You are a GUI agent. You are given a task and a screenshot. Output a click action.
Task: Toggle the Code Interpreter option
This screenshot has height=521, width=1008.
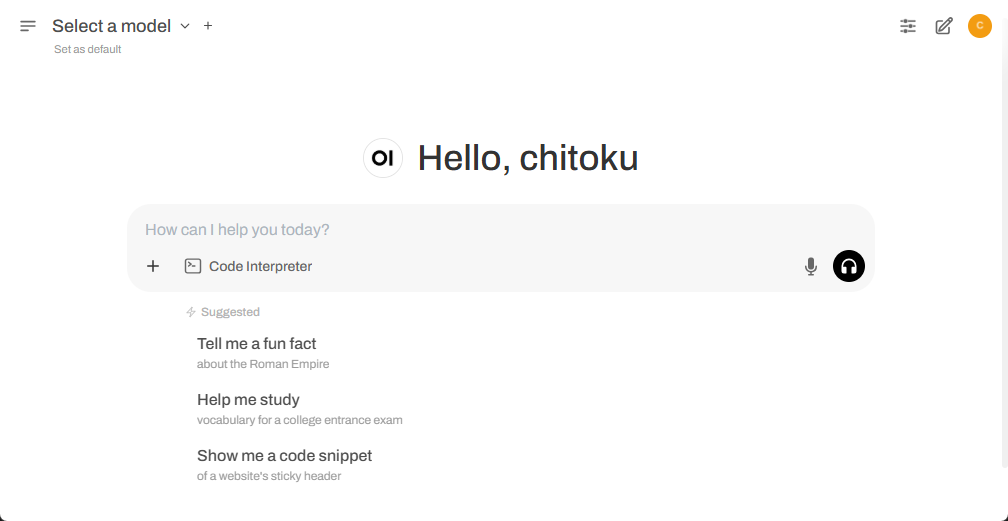point(248,266)
